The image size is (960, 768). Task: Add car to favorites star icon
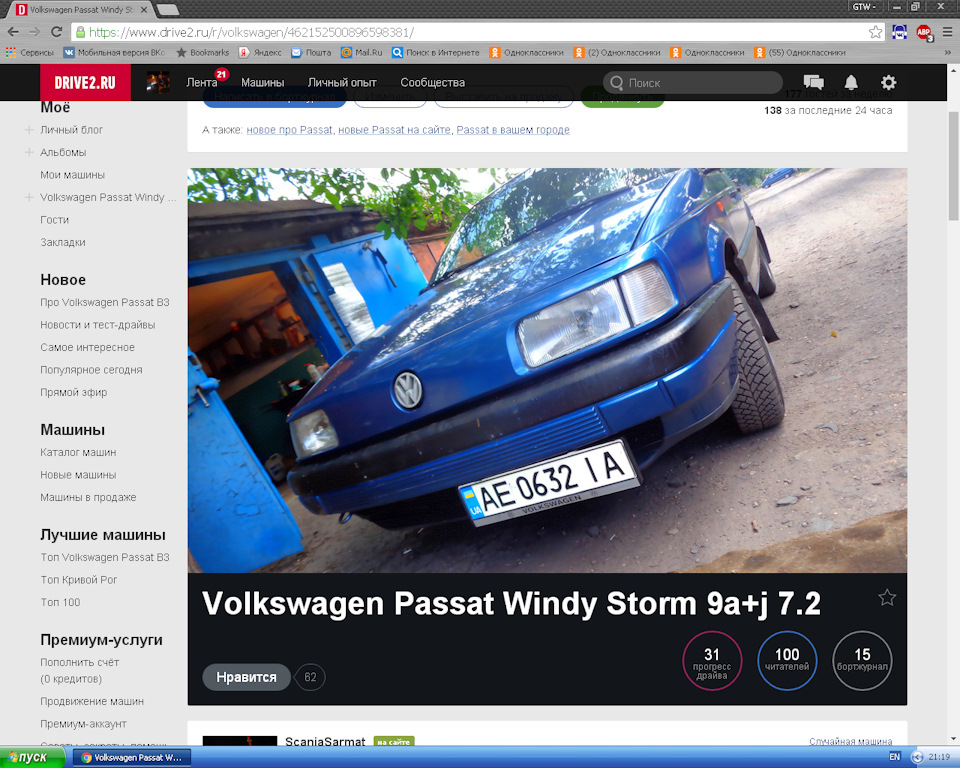pyautogui.click(x=887, y=598)
